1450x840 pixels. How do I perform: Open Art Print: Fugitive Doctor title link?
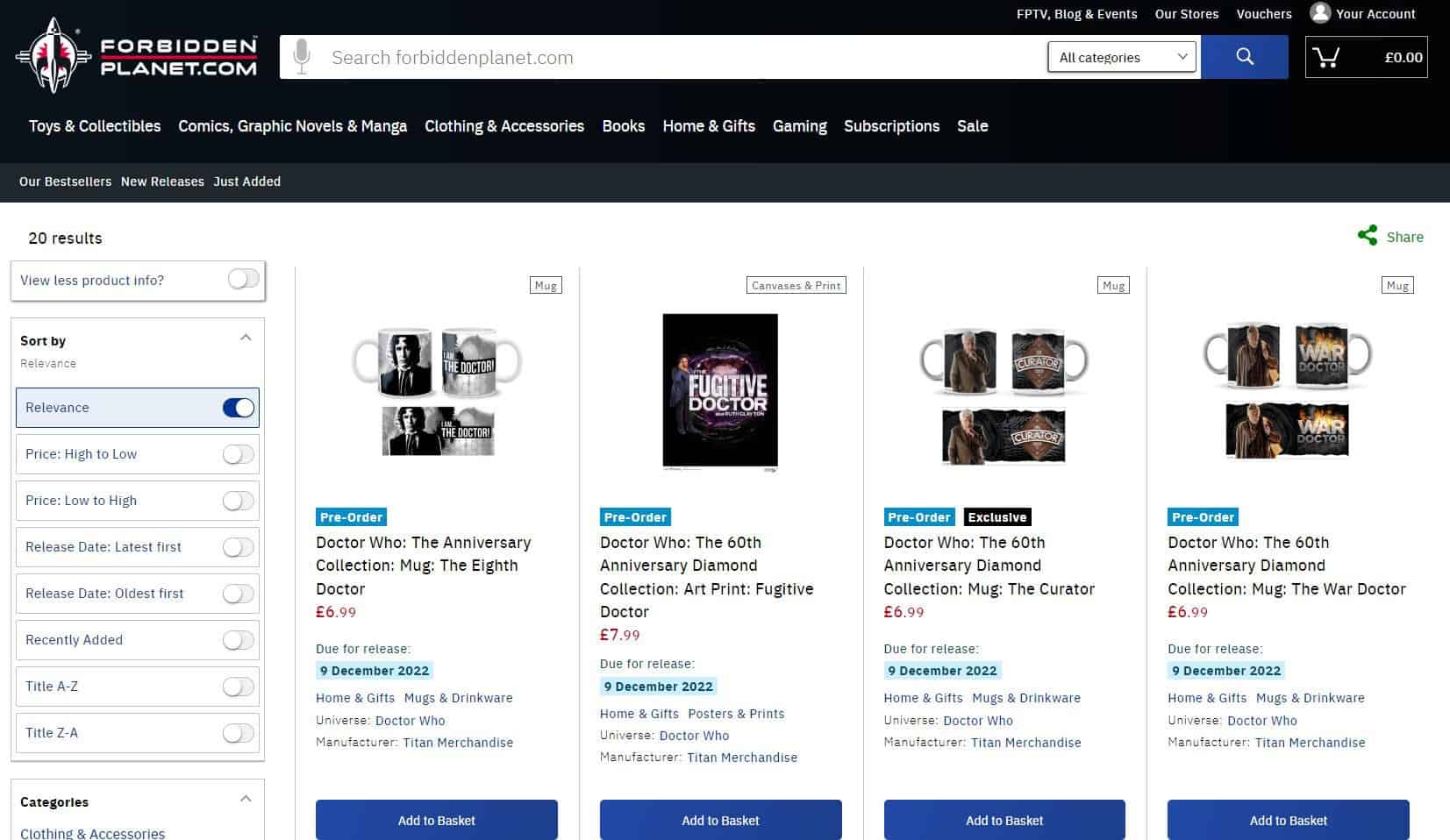pyautogui.click(x=707, y=577)
